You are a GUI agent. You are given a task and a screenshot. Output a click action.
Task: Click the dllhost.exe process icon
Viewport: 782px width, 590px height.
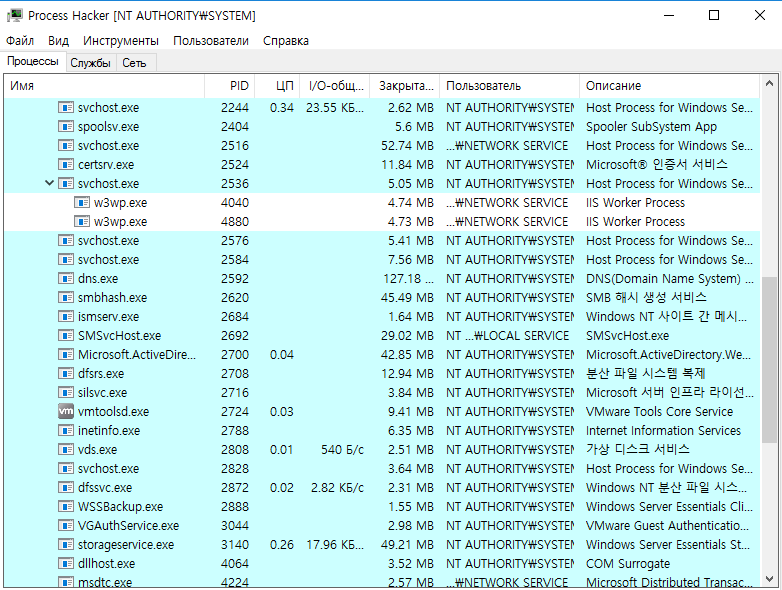66,564
